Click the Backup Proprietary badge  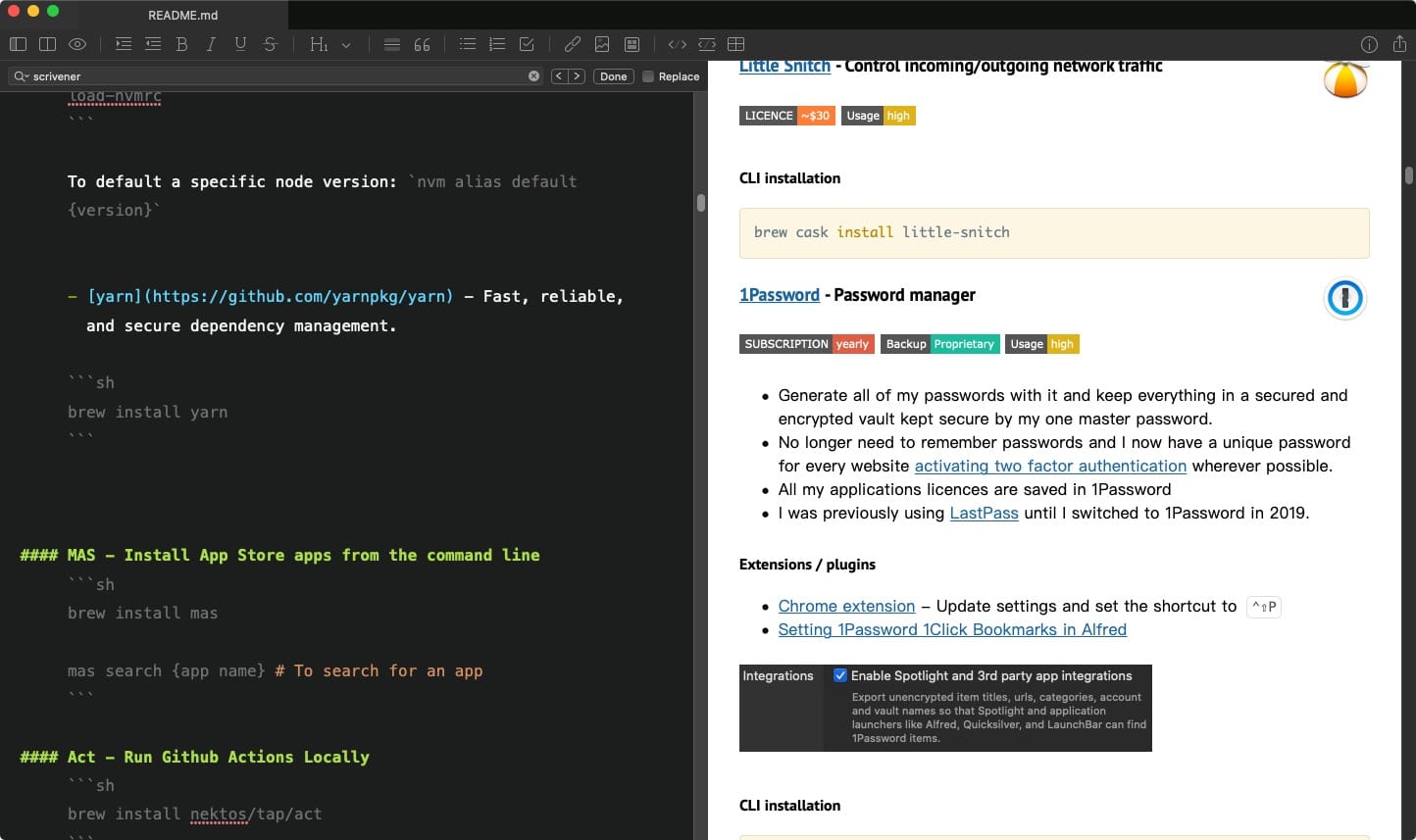[x=939, y=344]
